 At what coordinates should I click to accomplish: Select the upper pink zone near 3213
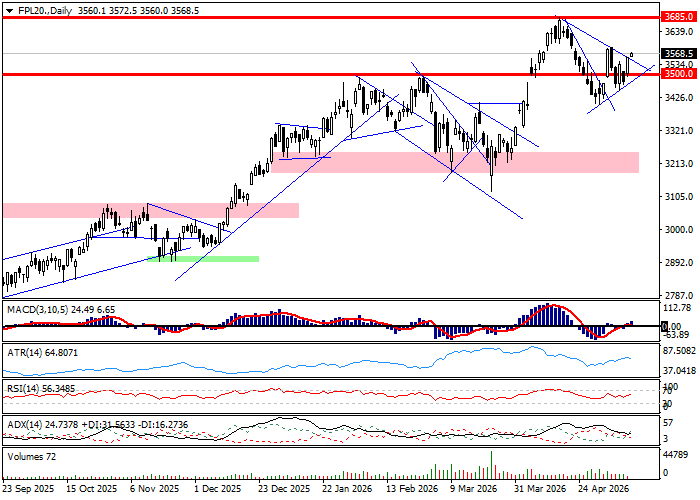tap(455, 162)
